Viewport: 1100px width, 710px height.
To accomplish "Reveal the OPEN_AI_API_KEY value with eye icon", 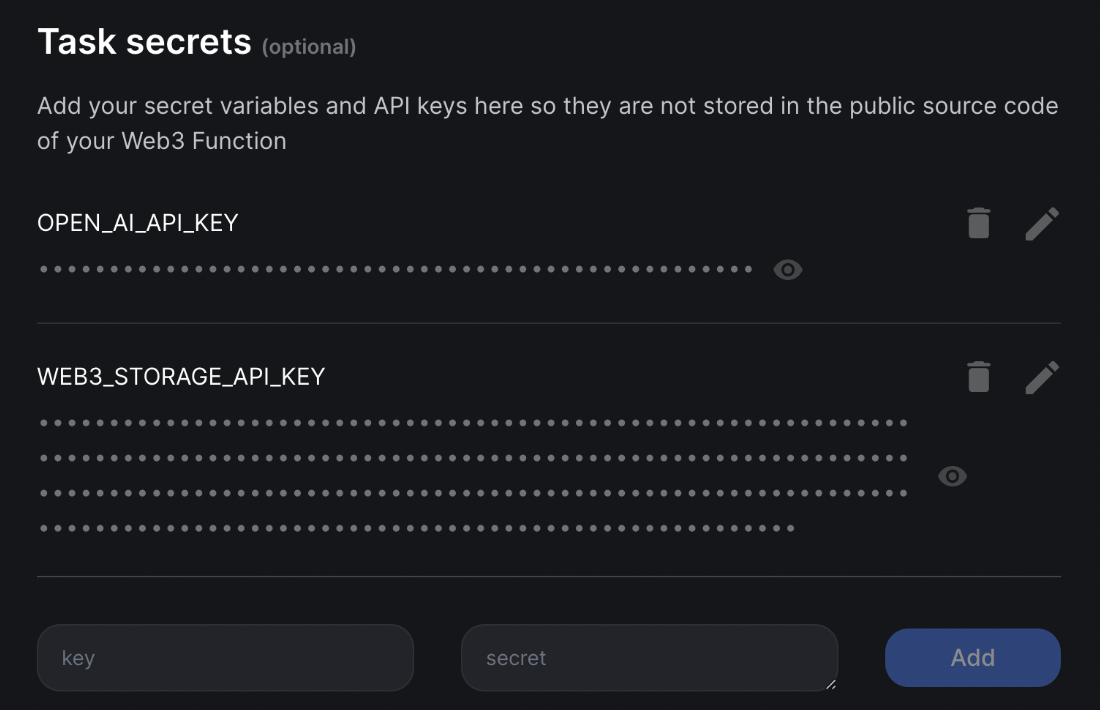I will (788, 269).
